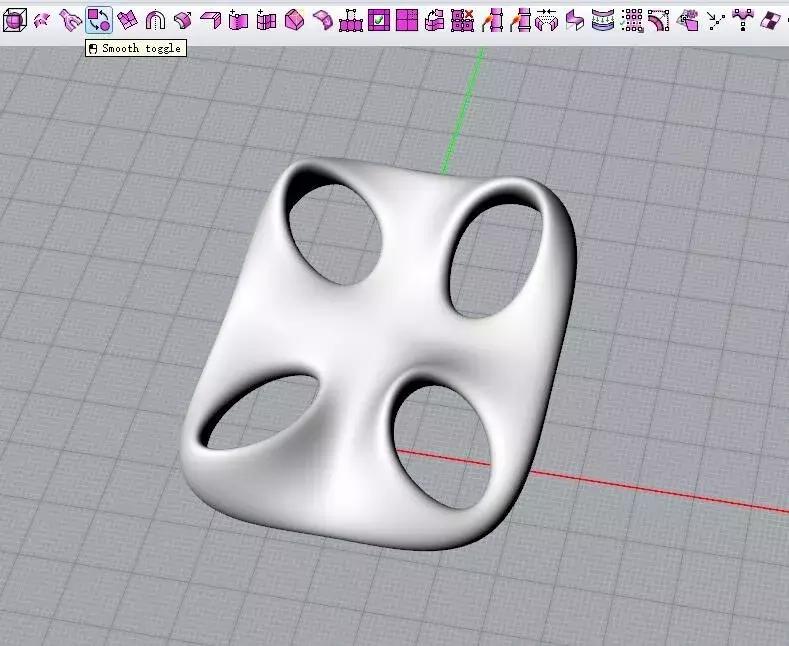Select the Y-shaped pipe tool icon

[x=69, y=18]
